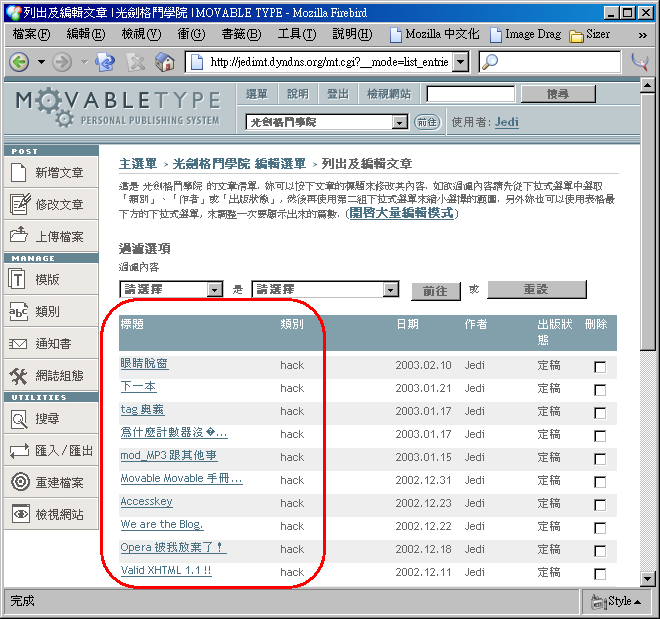Click the 重設 reset button
Screen dimensions: 660x619
click(536, 290)
